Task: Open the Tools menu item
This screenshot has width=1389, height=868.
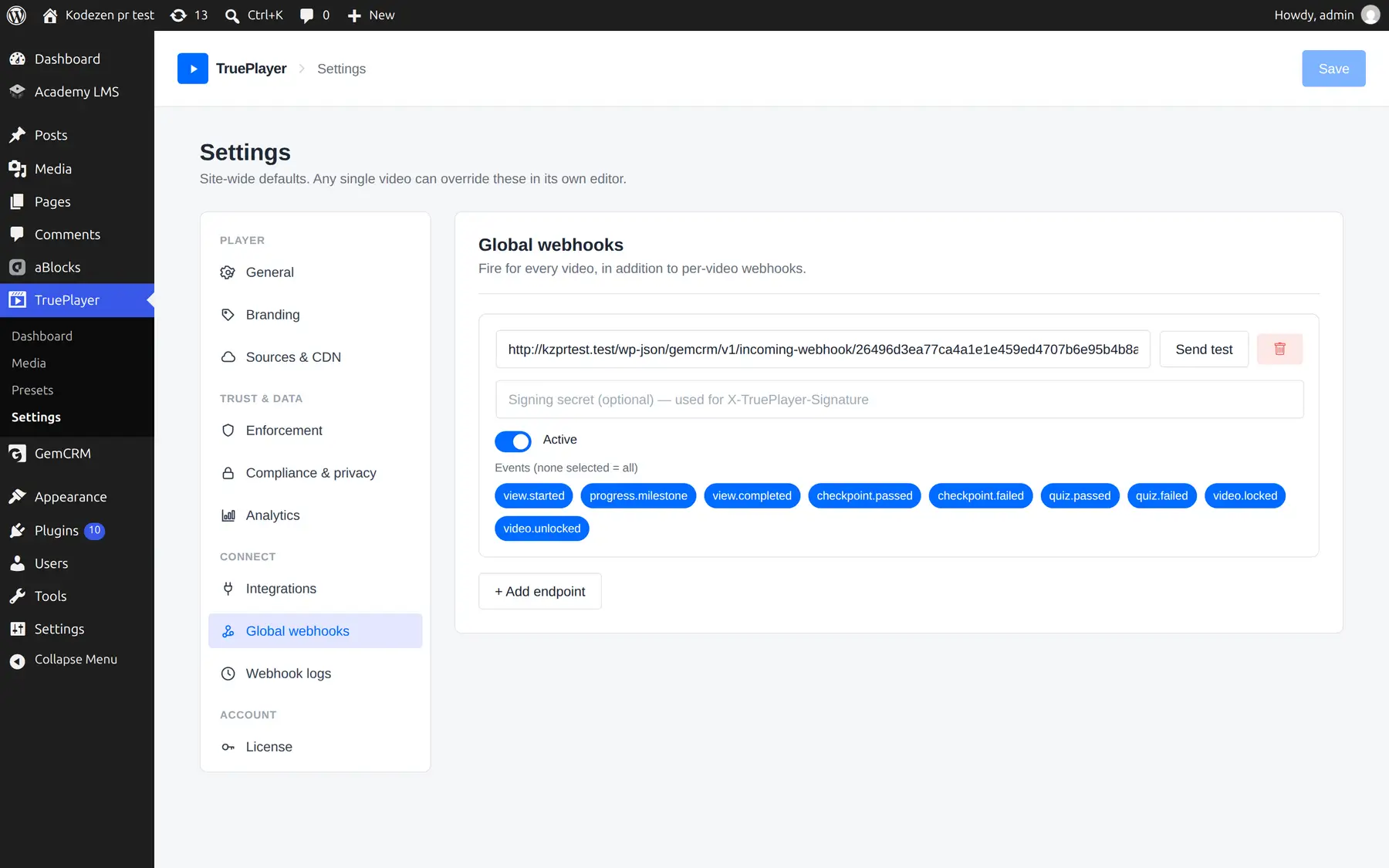Action: (77, 596)
